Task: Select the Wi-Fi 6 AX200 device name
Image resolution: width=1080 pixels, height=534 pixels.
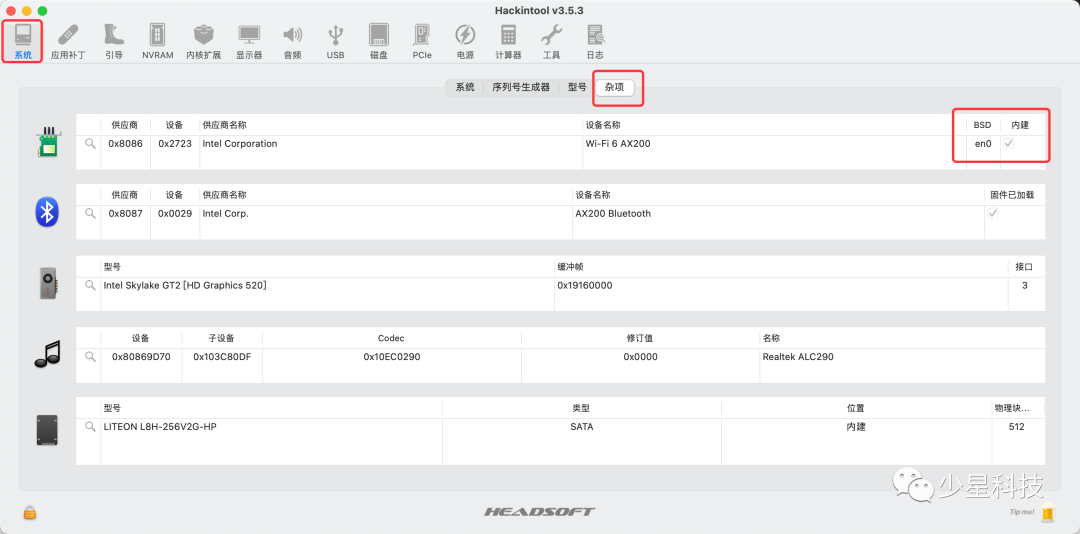Action: tap(618, 144)
